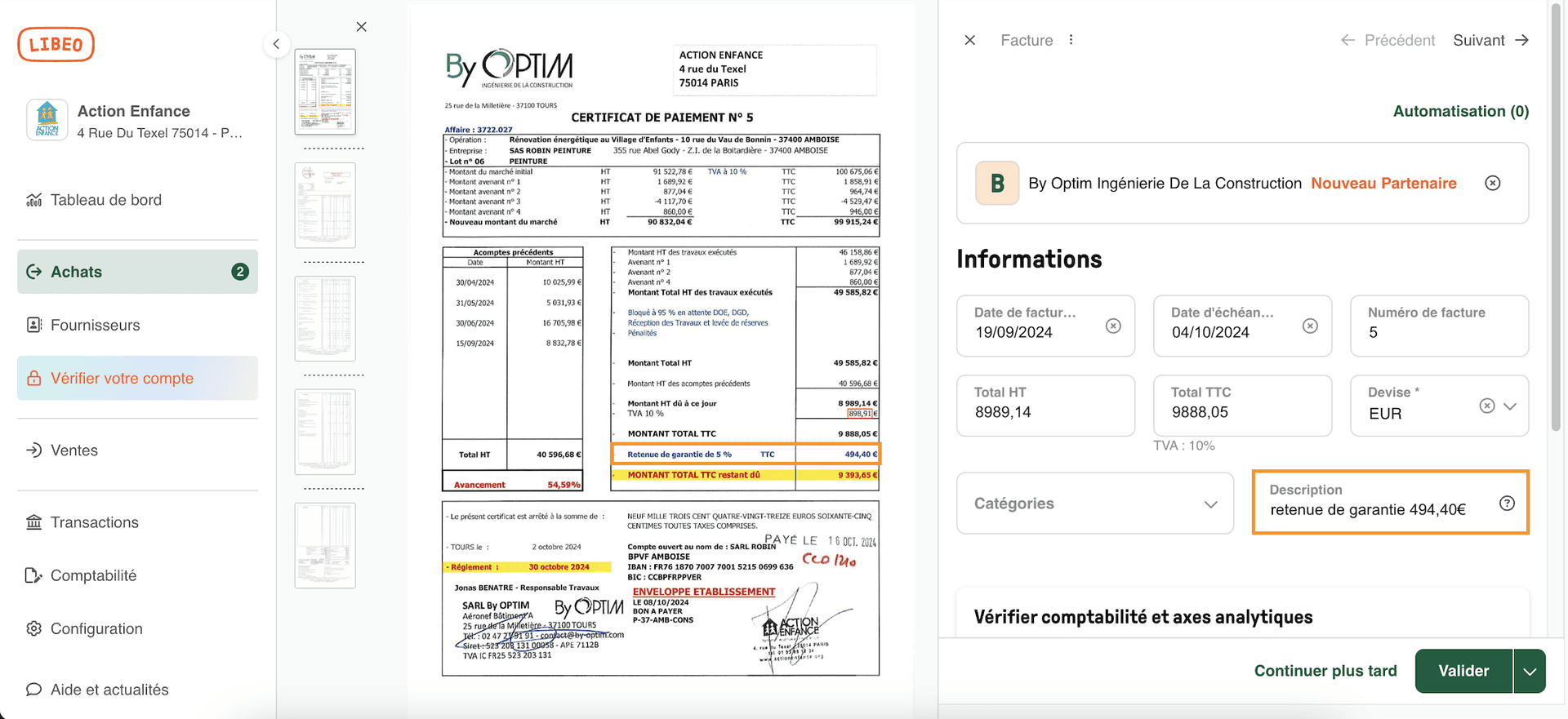Click the Valider button
The width and height of the screenshot is (1568, 719).
[x=1463, y=671]
